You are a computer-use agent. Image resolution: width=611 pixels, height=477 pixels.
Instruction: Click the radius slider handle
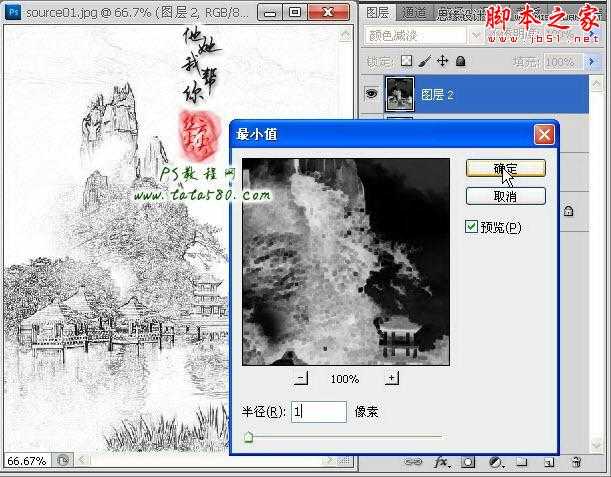tap(248, 437)
